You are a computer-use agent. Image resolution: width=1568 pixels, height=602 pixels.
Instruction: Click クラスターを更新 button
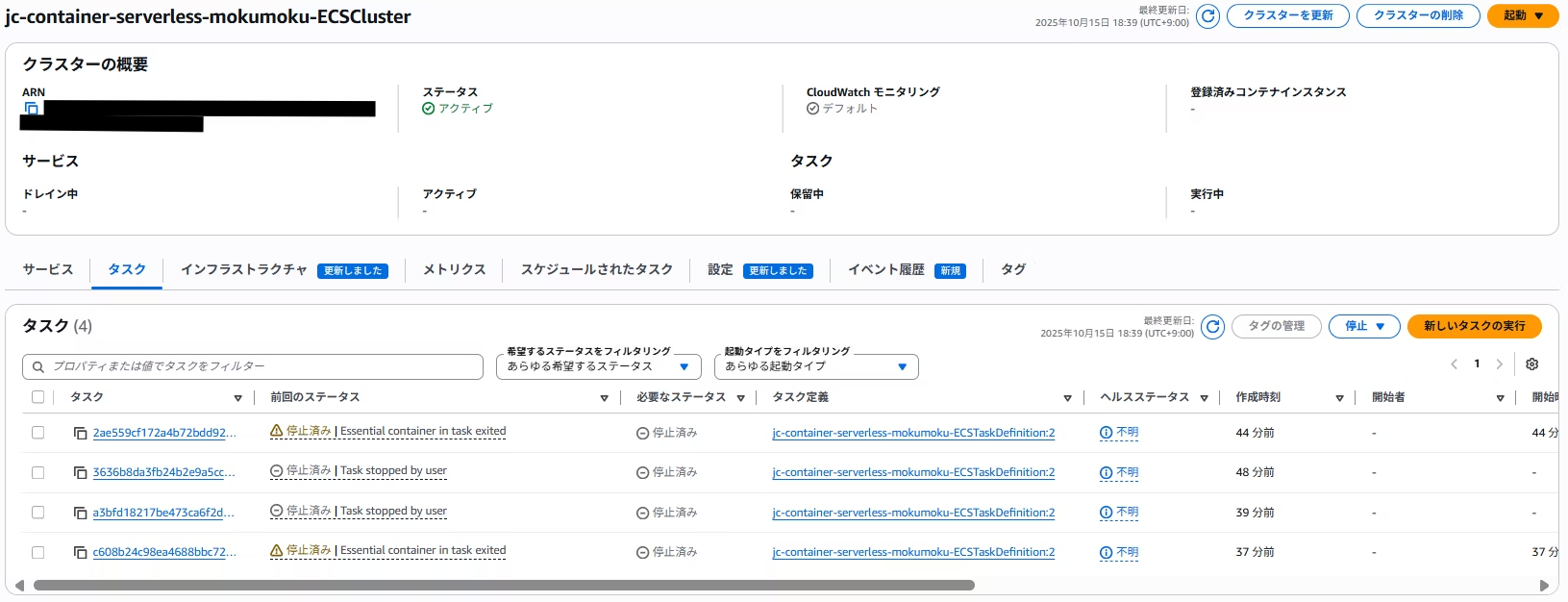click(1288, 15)
